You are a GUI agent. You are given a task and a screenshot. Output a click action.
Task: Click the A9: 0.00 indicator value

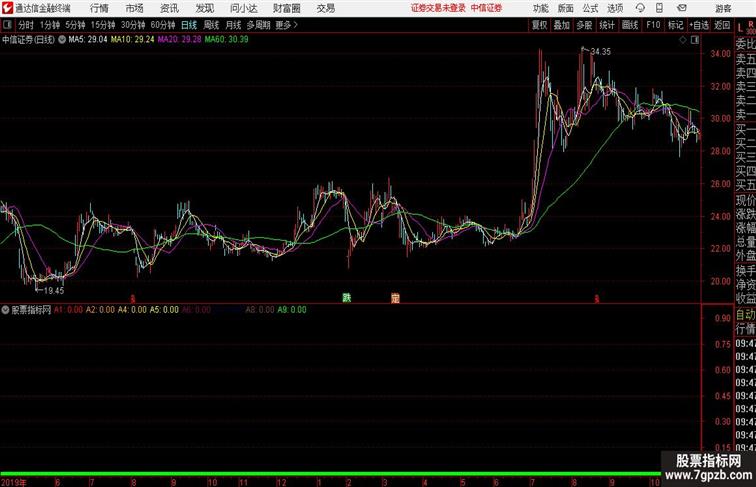pos(292,310)
